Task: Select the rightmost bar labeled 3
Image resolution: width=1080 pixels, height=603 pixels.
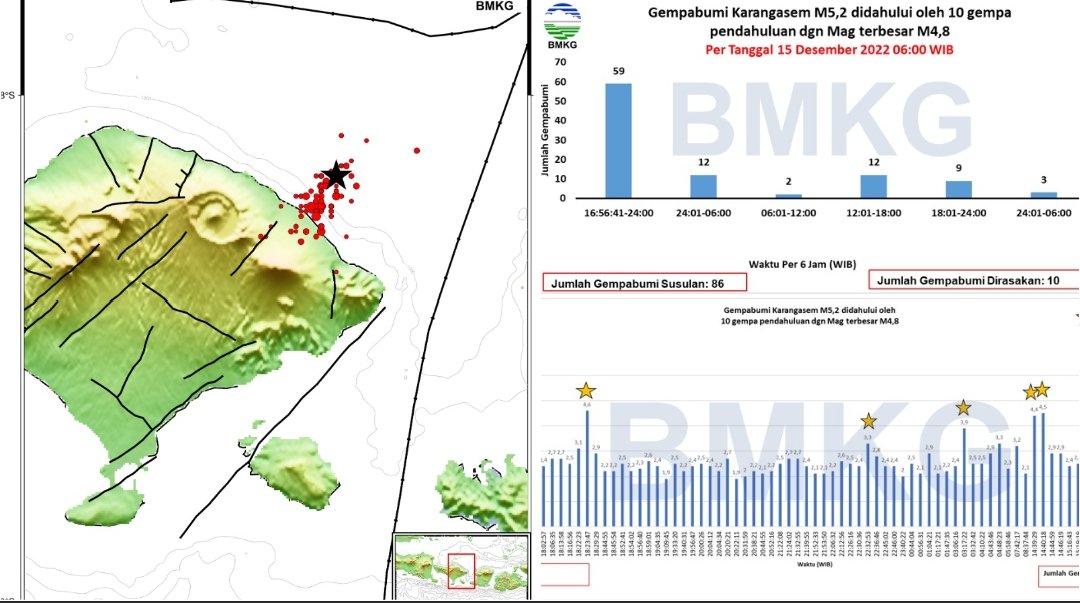Action: [x=1044, y=194]
